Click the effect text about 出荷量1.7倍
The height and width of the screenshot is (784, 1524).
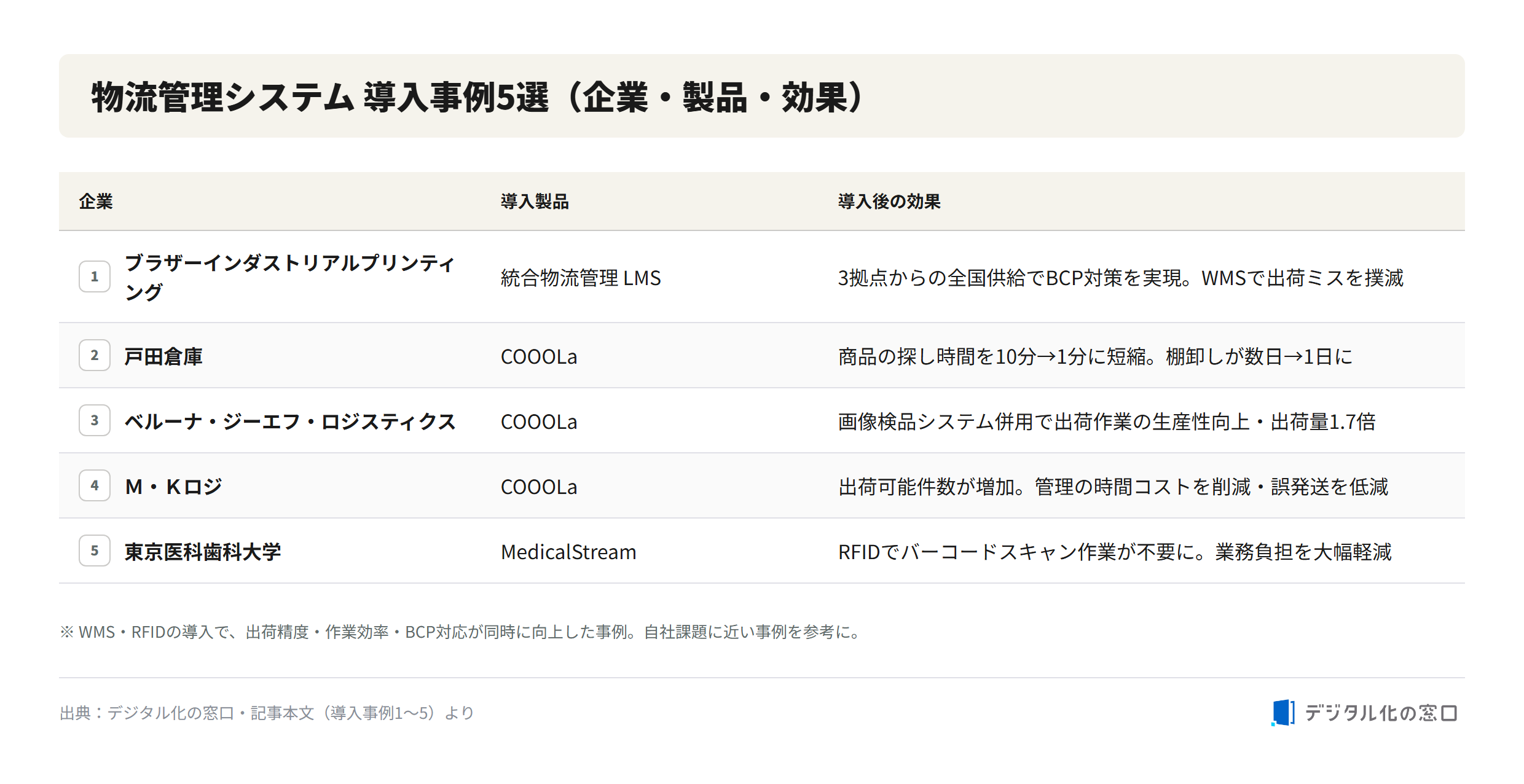pyautogui.click(x=1107, y=421)
